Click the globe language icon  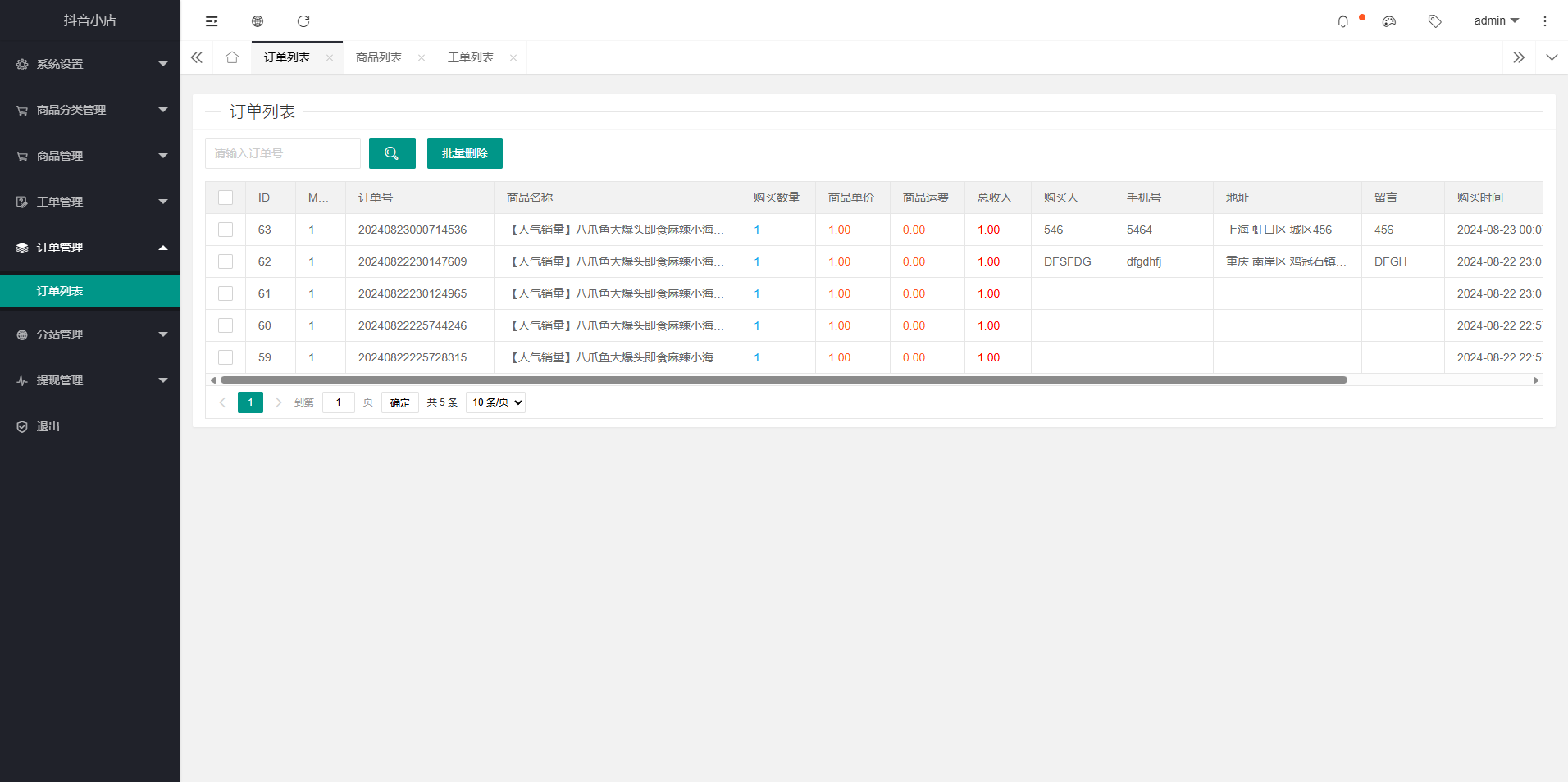[x=258, y=20]
